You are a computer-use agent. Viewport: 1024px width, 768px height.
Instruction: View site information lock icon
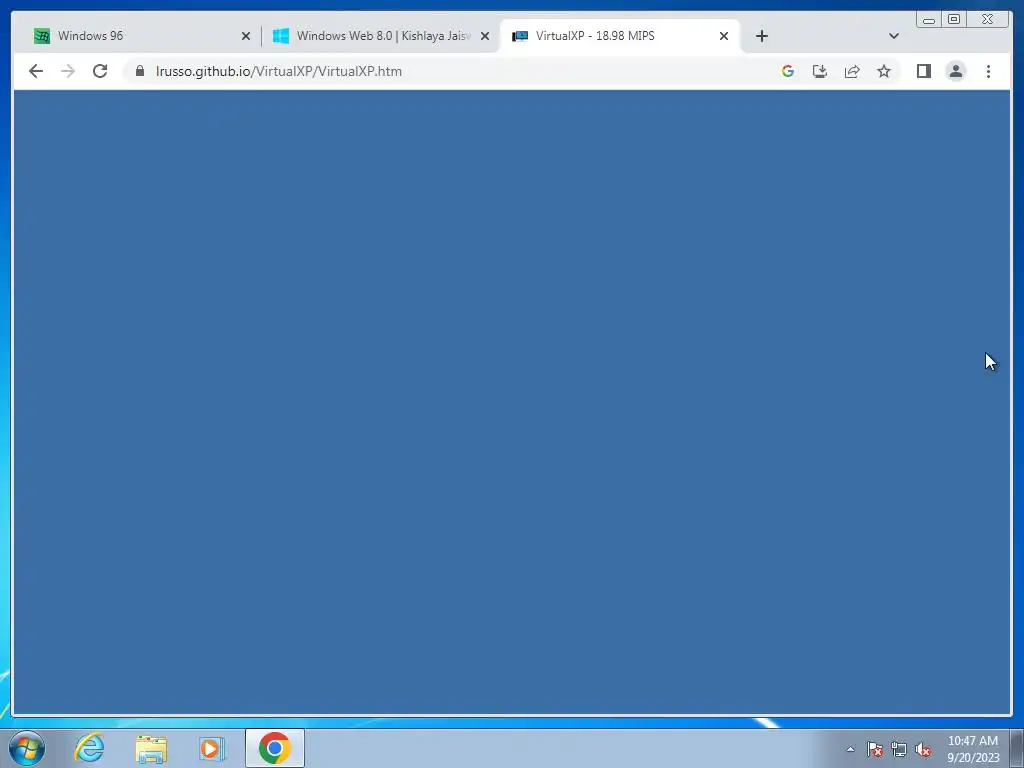coord(139,71)
